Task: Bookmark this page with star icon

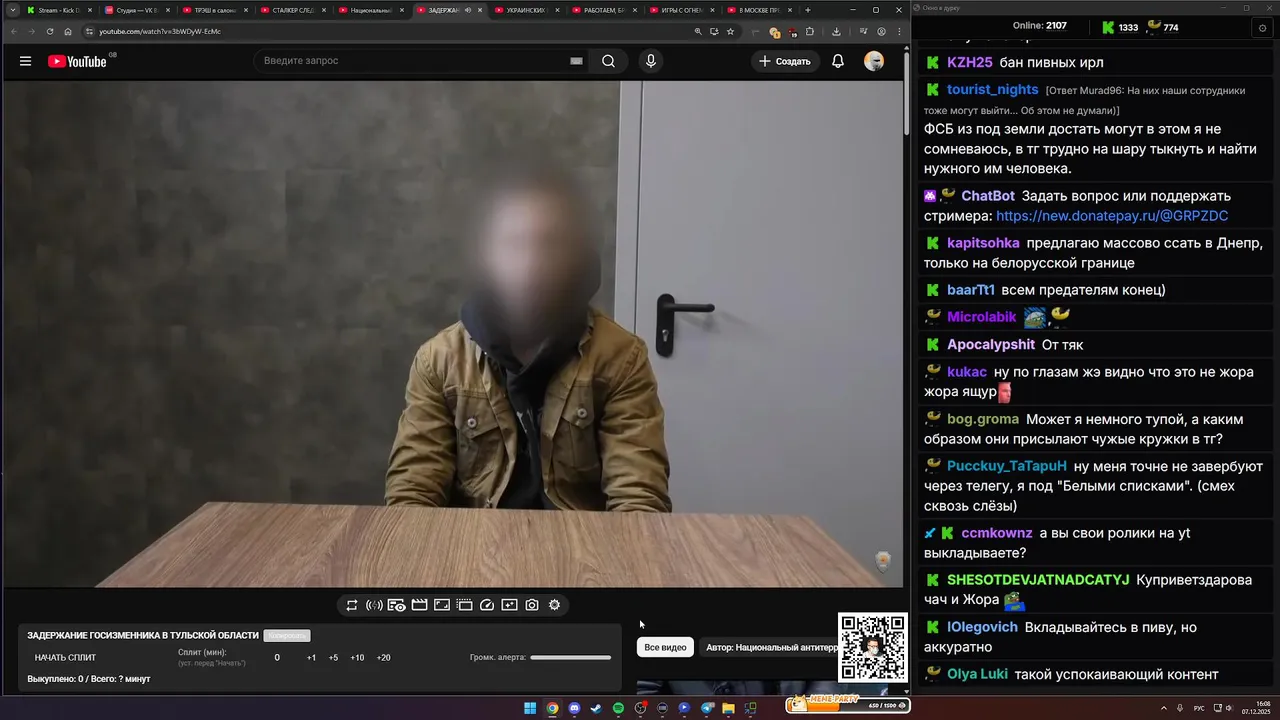Action: pos(730,31)
